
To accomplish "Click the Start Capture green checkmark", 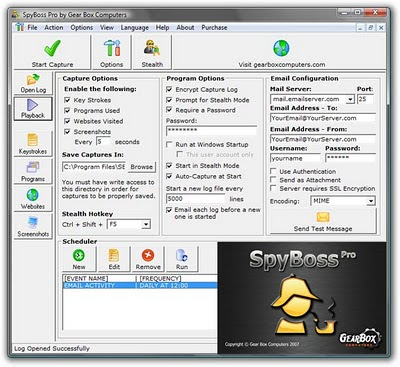I will pyautogui.click(x=52, y=48).
